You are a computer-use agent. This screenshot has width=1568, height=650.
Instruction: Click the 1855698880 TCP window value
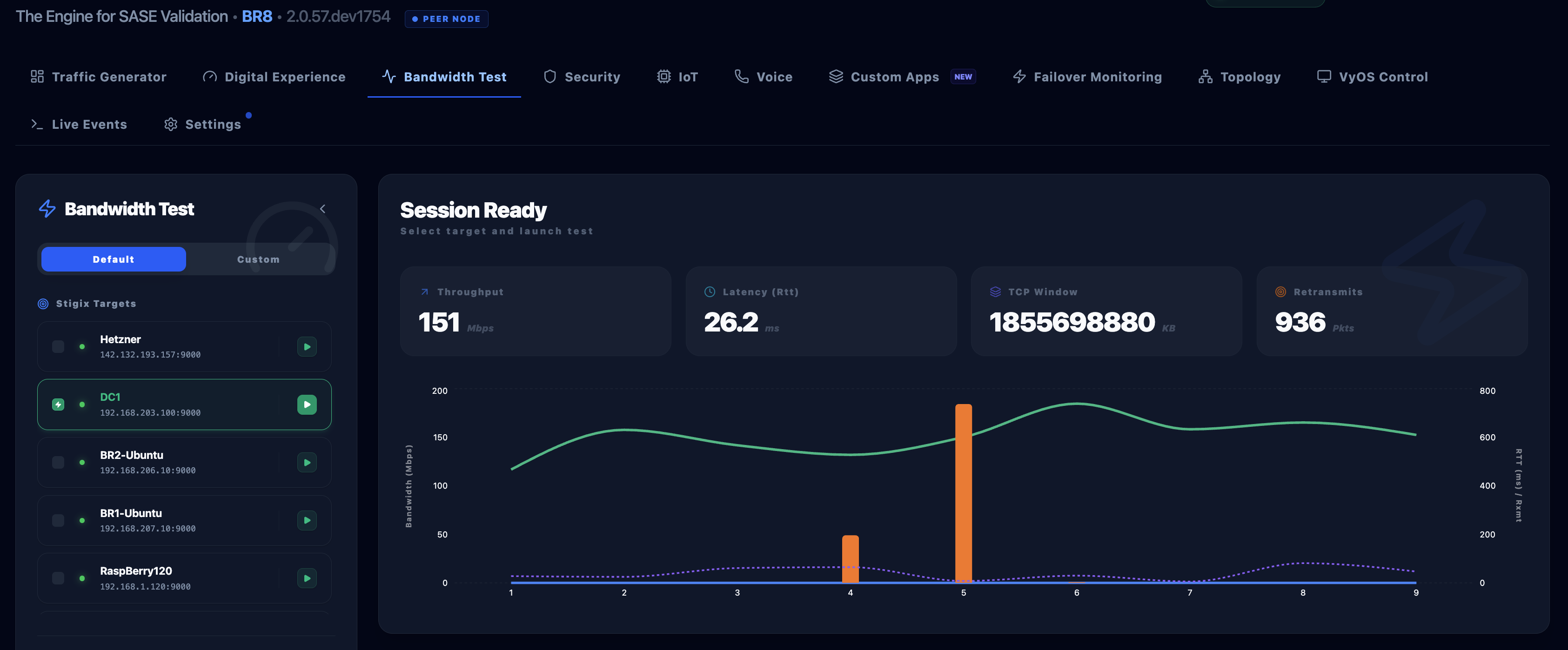click(x=1072, y=322)
